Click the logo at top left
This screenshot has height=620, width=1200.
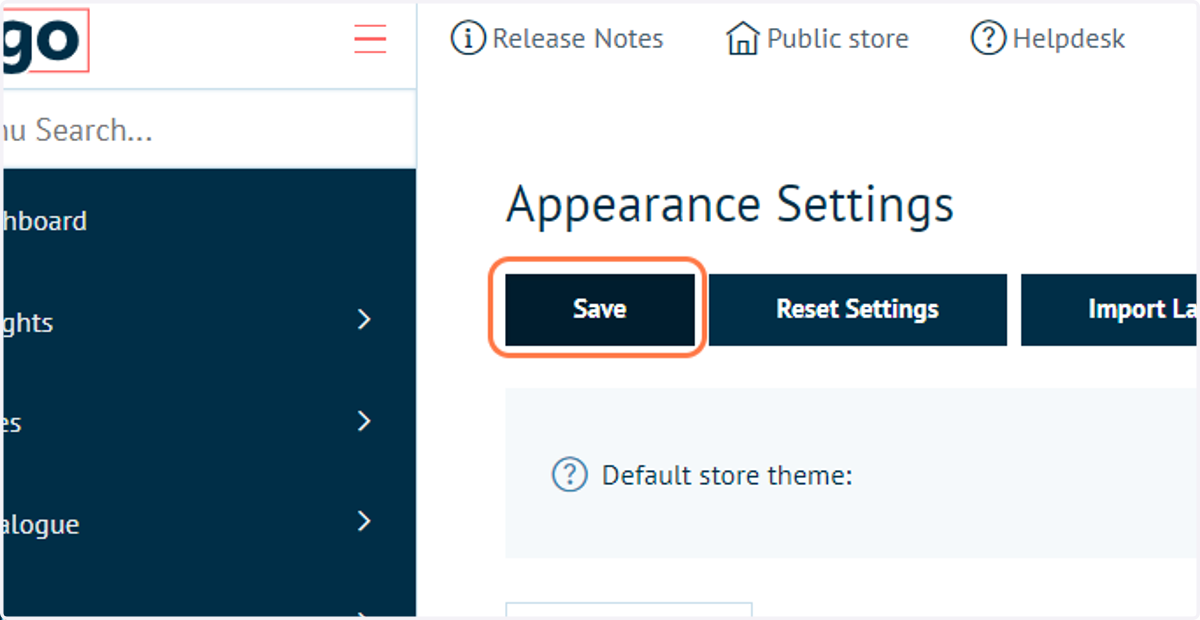click(45, 40)
